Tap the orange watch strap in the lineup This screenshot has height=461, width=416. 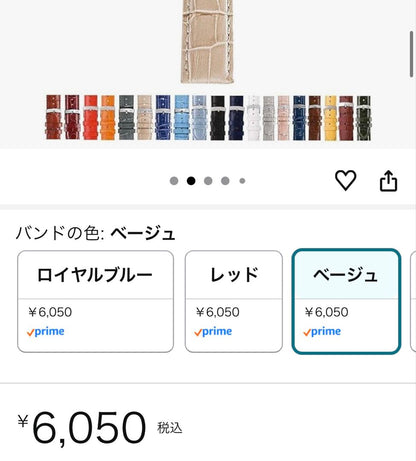tap(108, 118)
